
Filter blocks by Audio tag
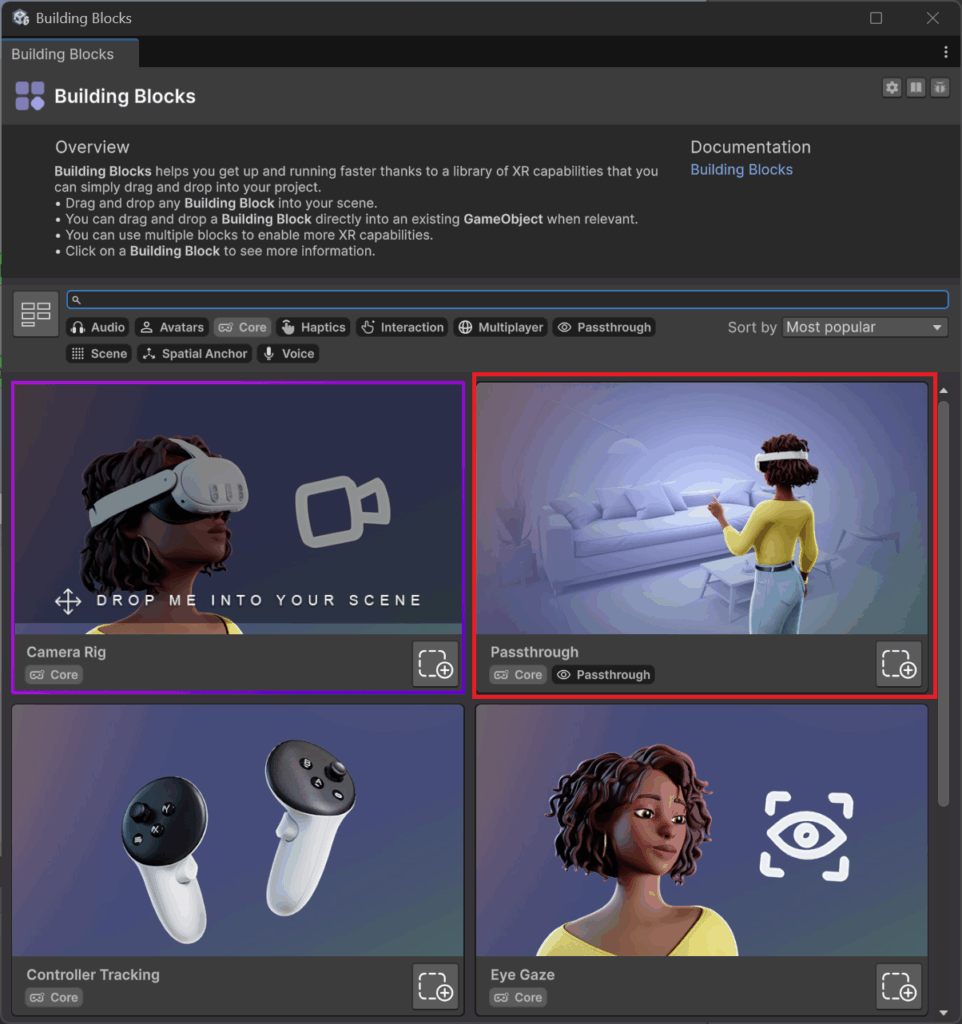pyautogui.click(x=98, y=327)
